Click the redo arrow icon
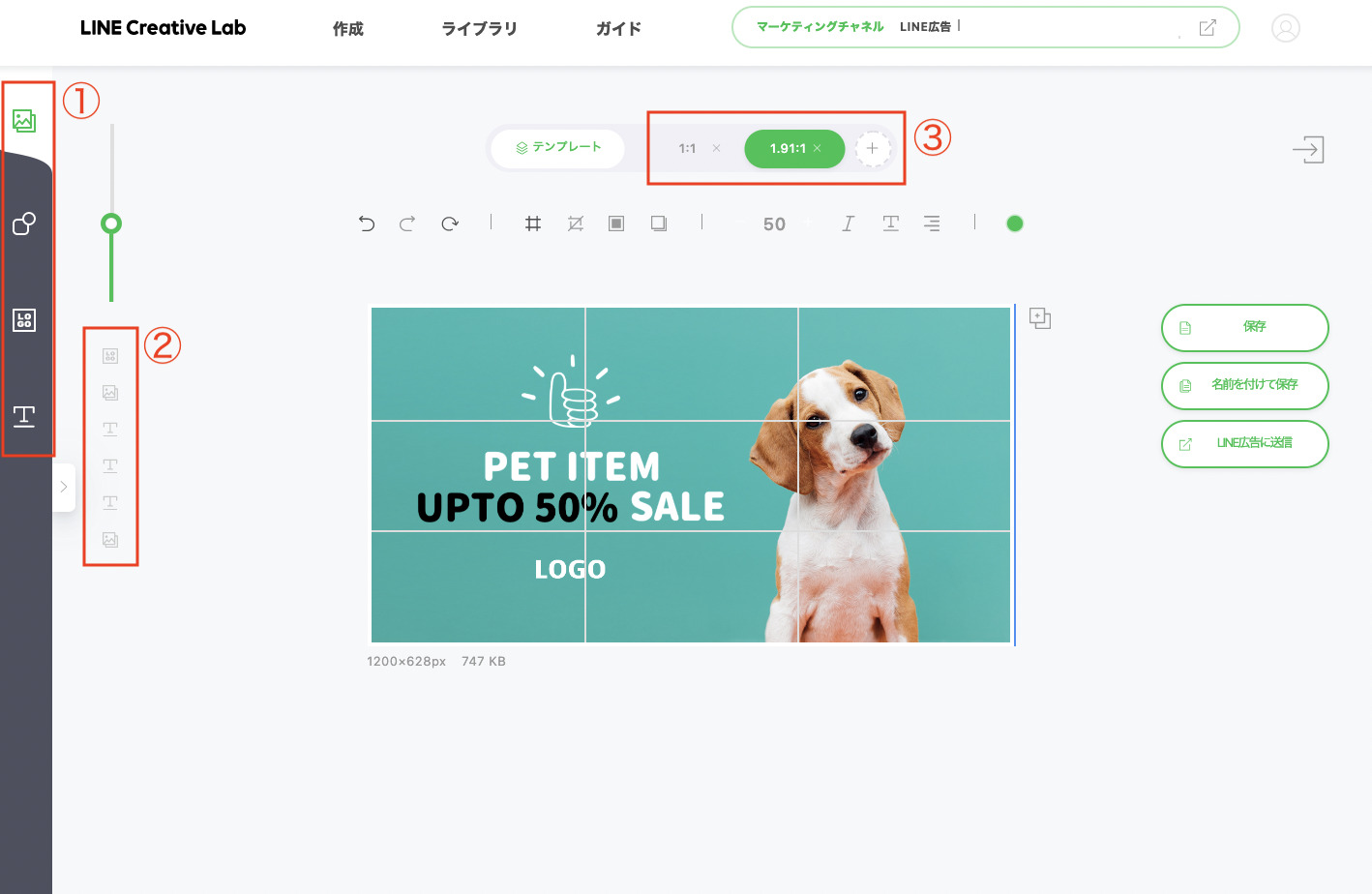Image resolution: width=1372 pixels, height=894 pixels. pyautogui.click(x=407, y=223)
